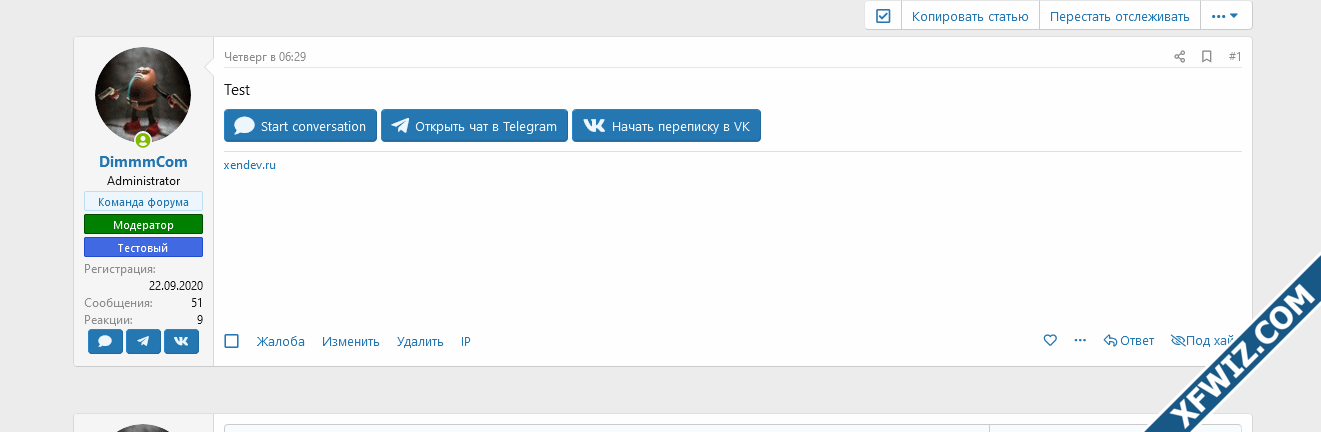Image resolution: width=1321 pixels, height=432 pixels.
Task: Tick the post selection checkbox near Жалоба
Action: [x=232, y=341]
